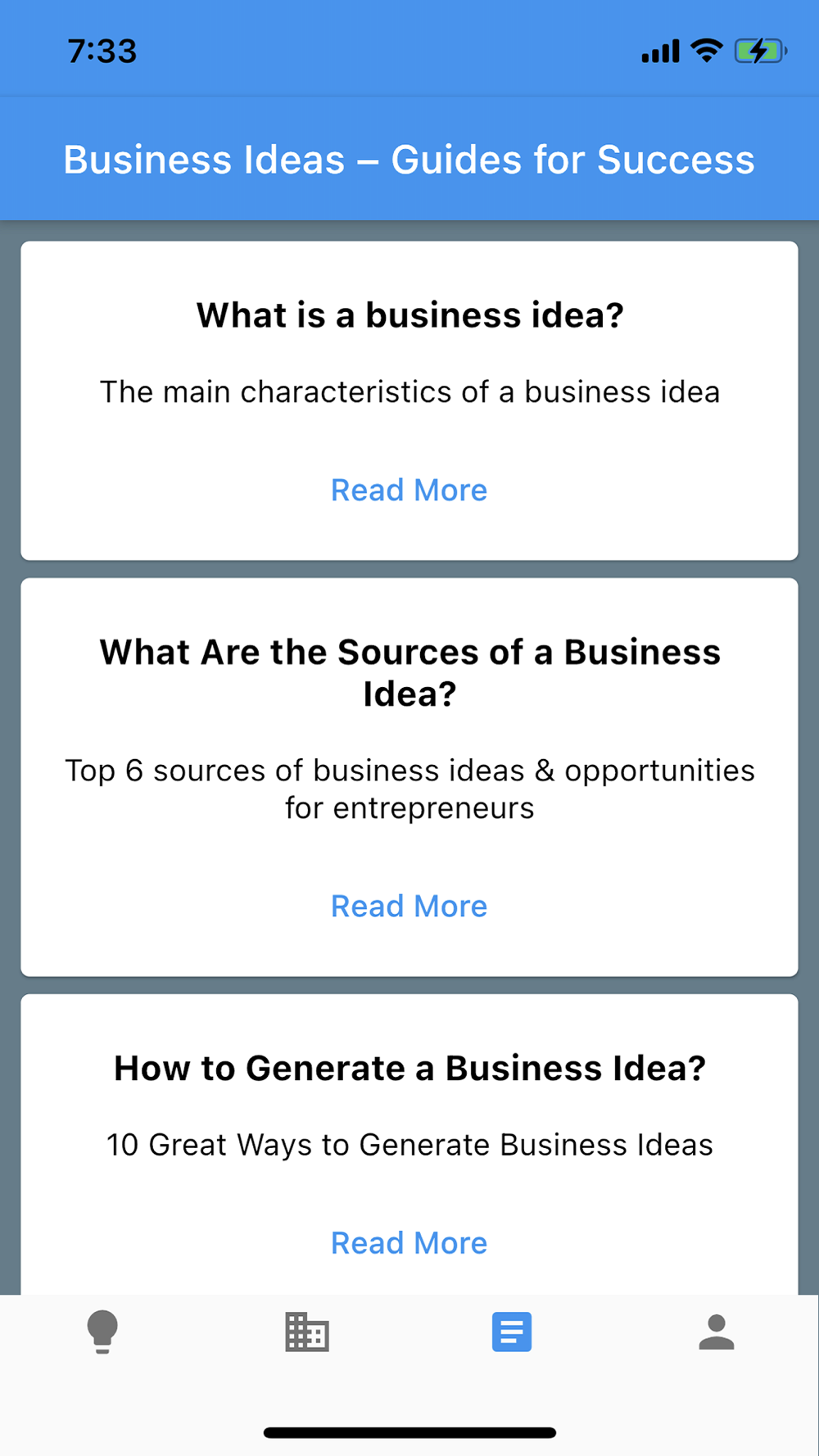Tap the 7:33 clock in status bar
The width and height of the screenshot is (819, 1456).
click(x=102, y=52)
